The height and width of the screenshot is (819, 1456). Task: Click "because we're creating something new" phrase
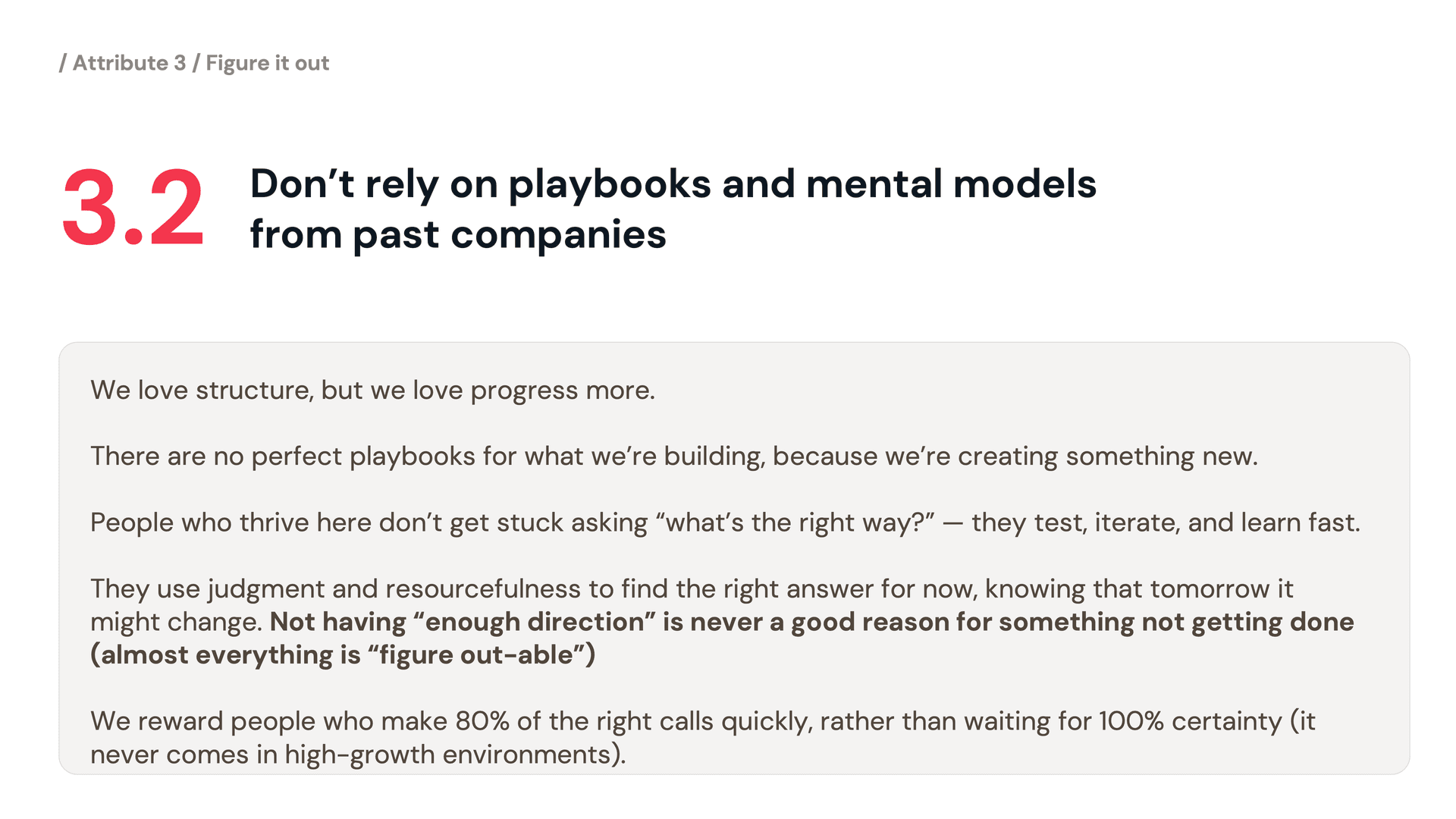pos(1015,457)
